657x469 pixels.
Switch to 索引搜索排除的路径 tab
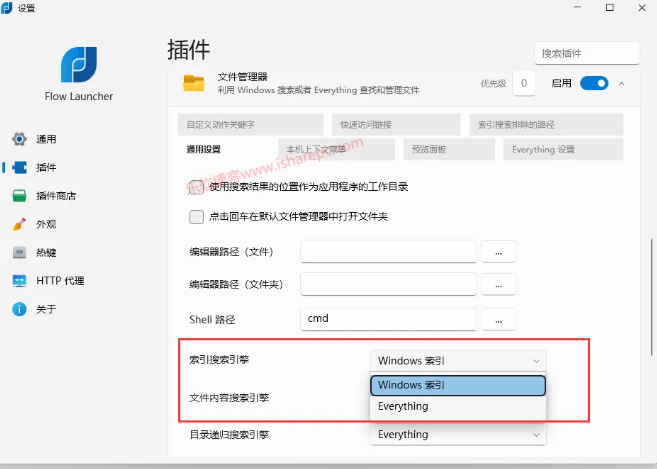pos(546,124)
